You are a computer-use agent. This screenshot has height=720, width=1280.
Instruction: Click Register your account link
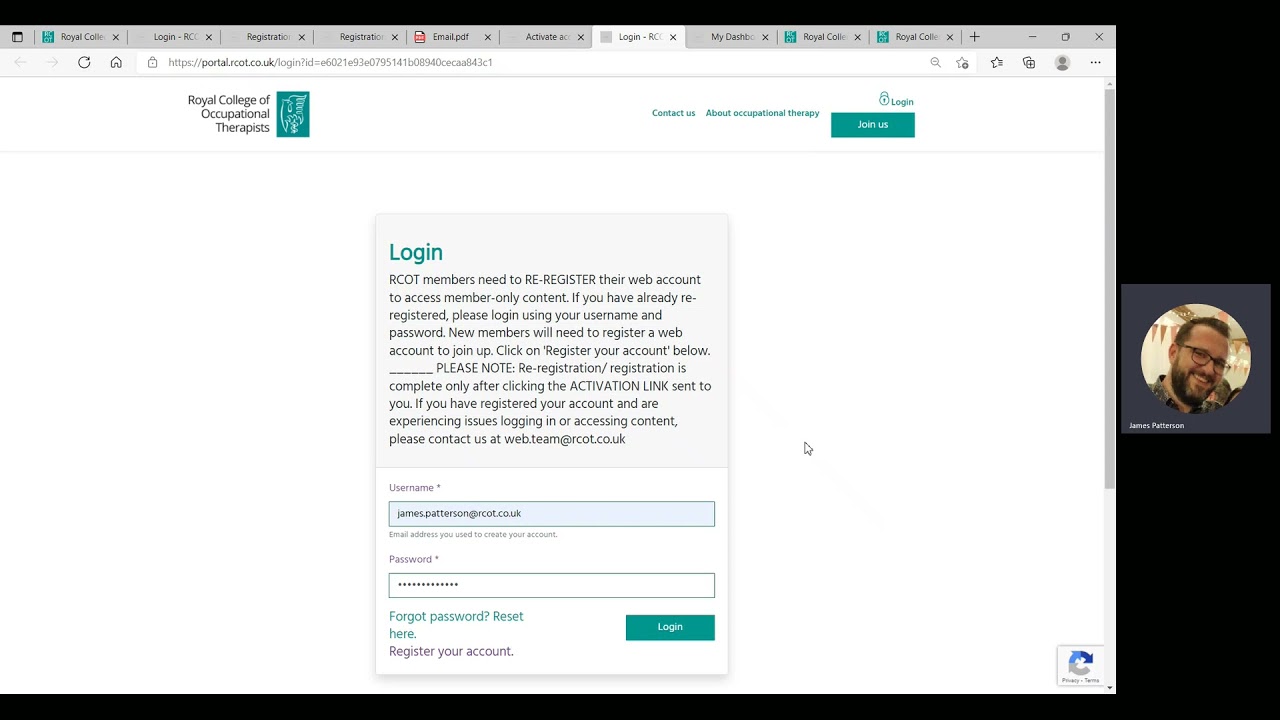[451, 651]
